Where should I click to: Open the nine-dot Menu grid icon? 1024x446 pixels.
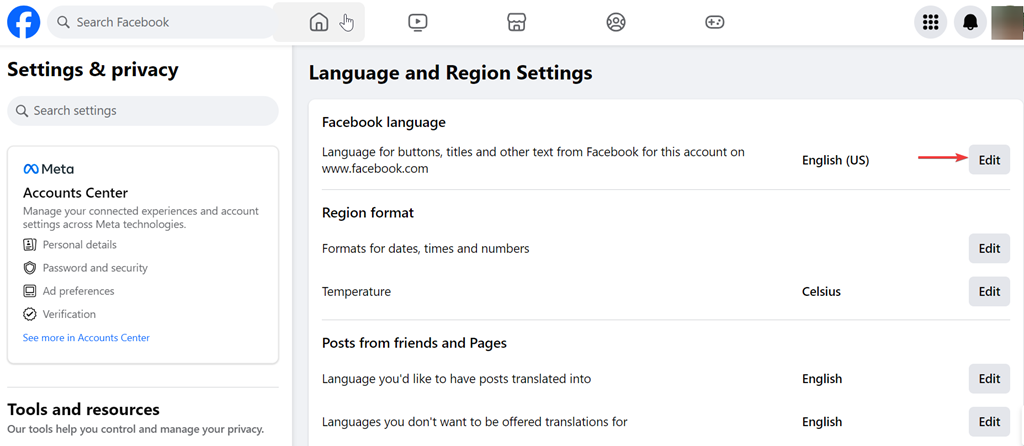930,22
